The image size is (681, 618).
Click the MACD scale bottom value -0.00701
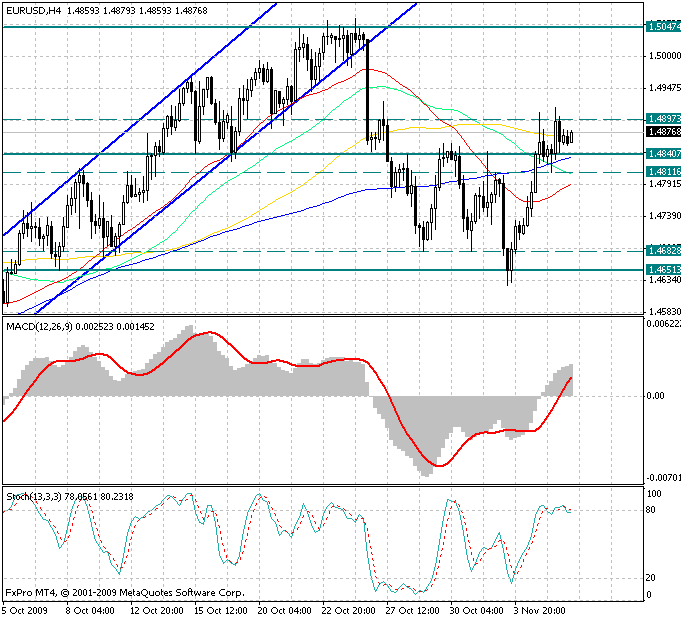point(663,478)
